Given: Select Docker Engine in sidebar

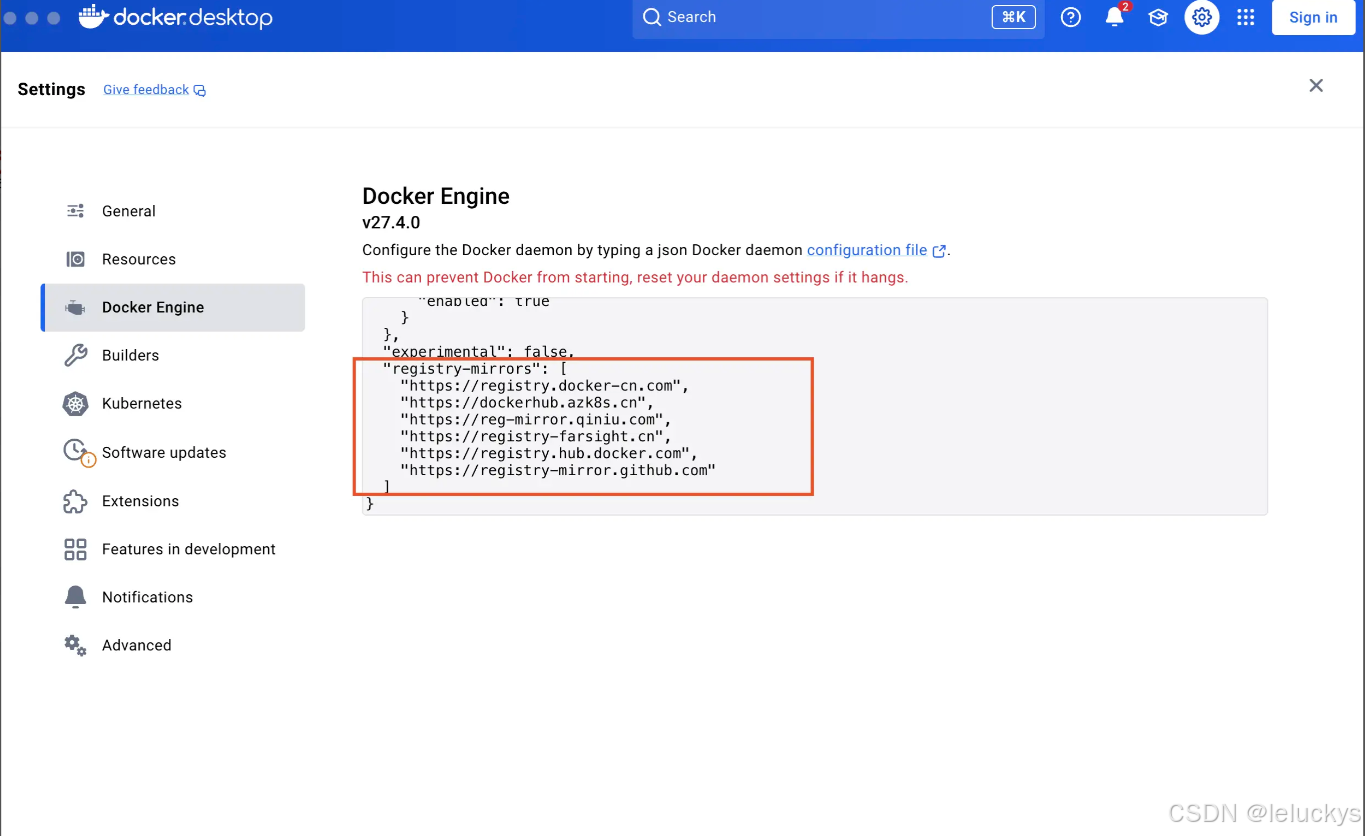Looking at the screenshot, I should click(173, 307).
